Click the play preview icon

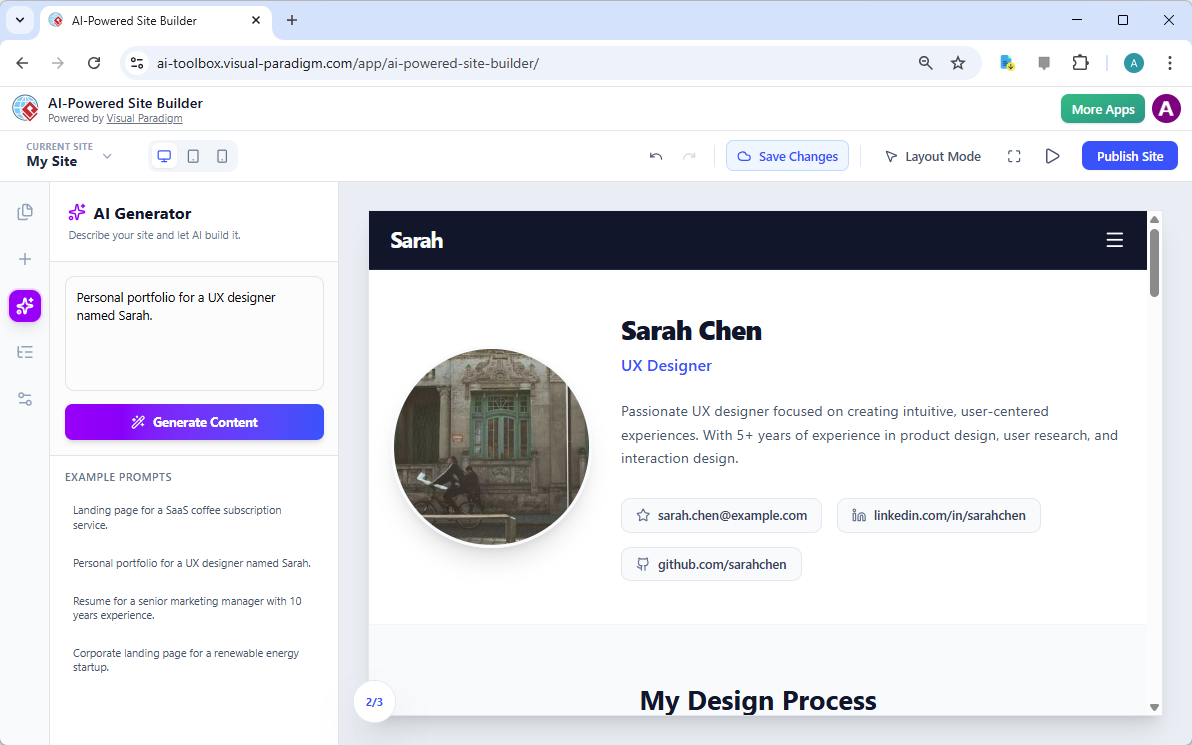coord(1051,156)
